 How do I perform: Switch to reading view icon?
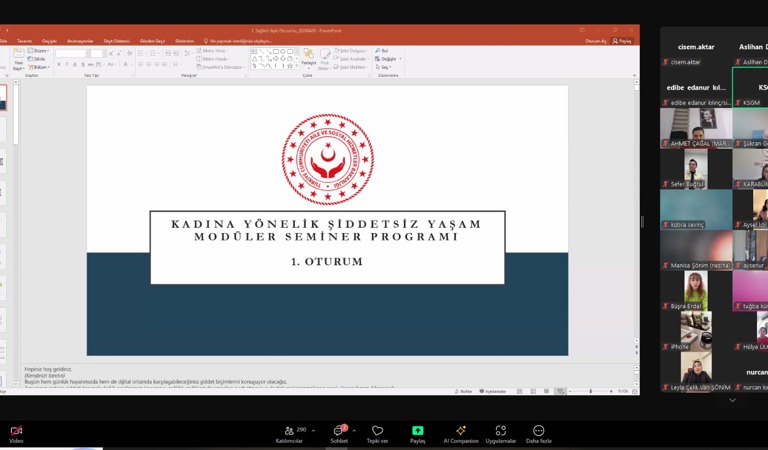point(547,391)
